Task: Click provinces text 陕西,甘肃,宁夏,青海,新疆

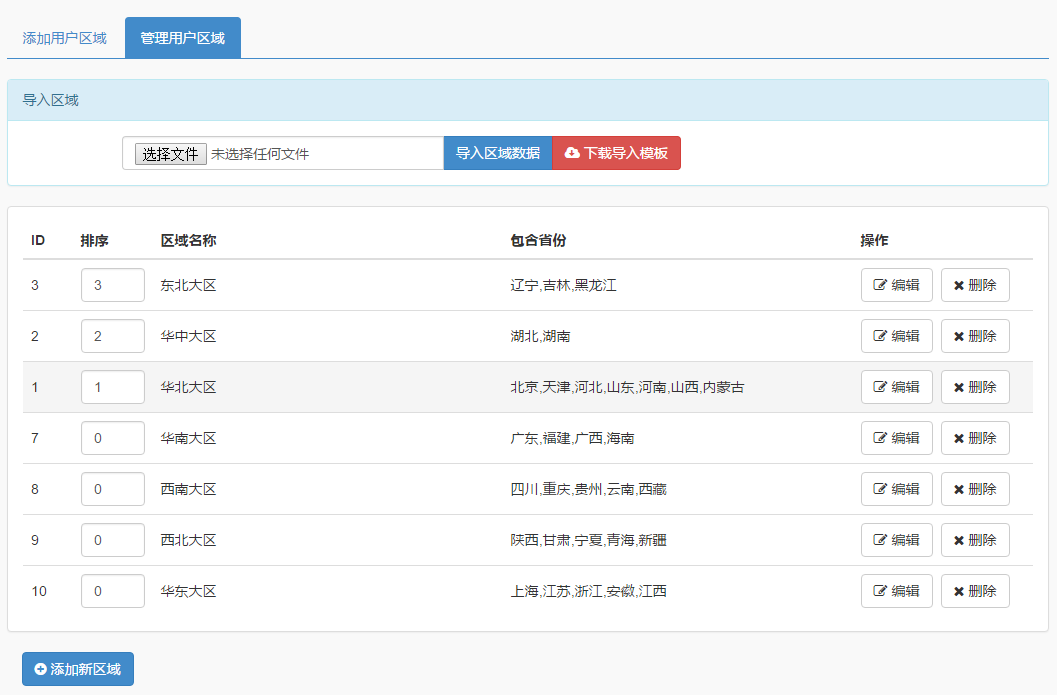Action: 588,540
